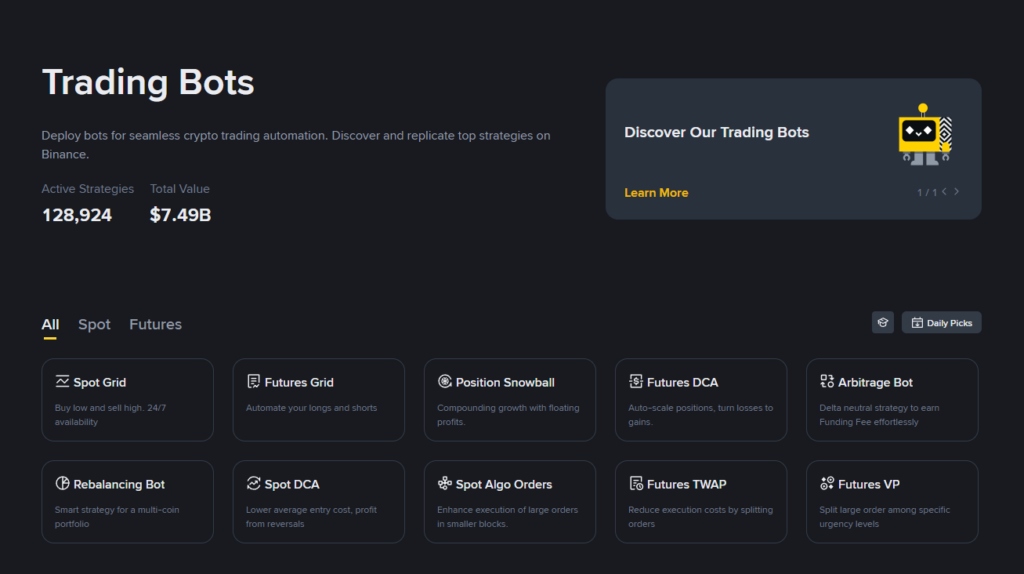Viewport: 1024px width, 574px height.
Task: Go to next banner slide
Action: pyautogui.click(x=957, y=192)
